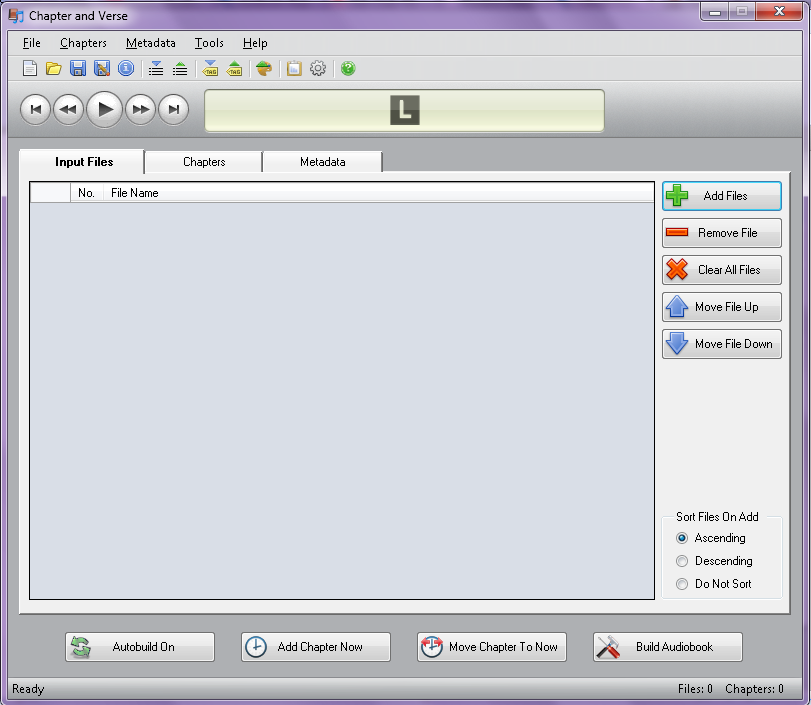
Task: Click the clipboard icon in the toolbar
Action: 294,69
